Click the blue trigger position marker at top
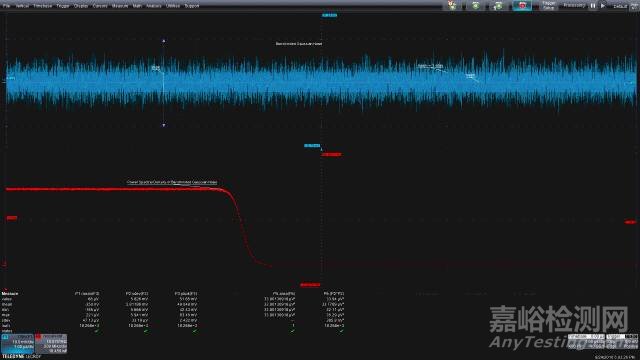Screen dimensions: 640x360 coord(329,16)
